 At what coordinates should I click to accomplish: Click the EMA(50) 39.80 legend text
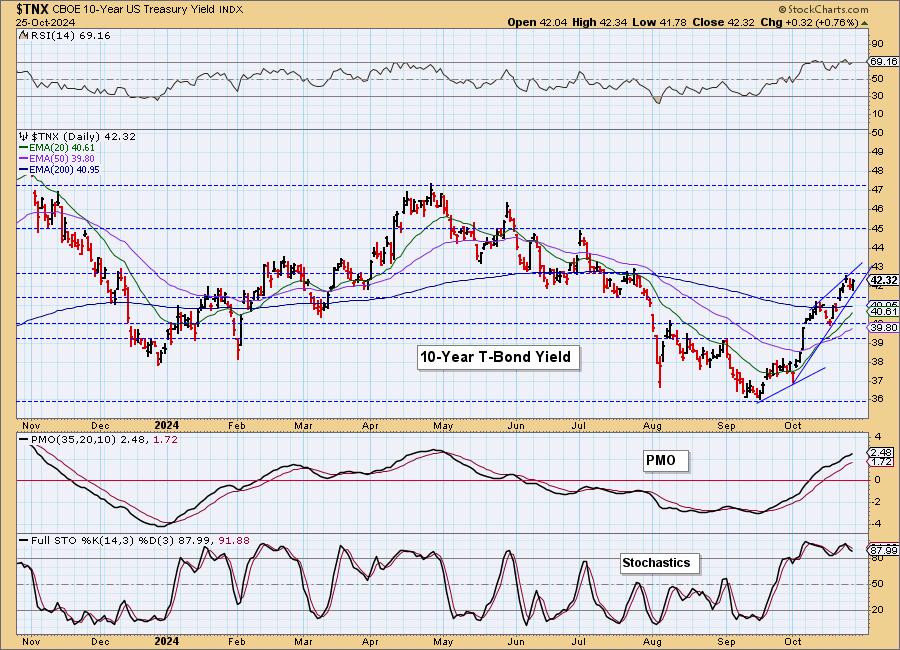pos(62,158)
